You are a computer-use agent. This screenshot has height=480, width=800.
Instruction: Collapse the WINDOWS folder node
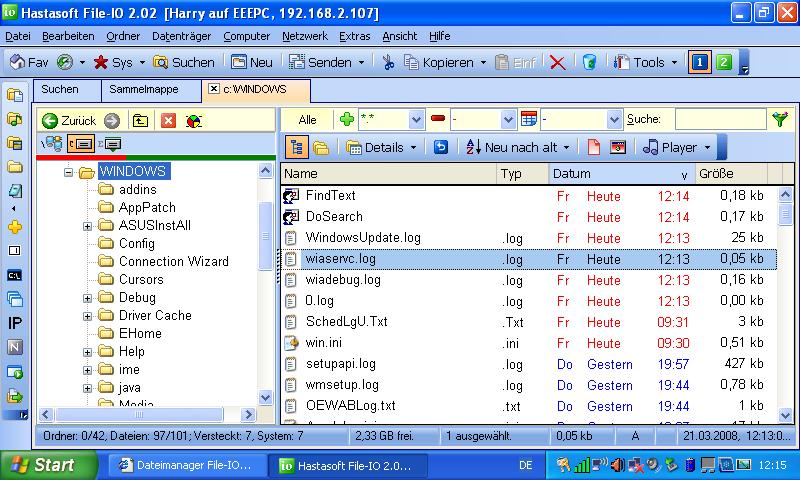[68, 172]
